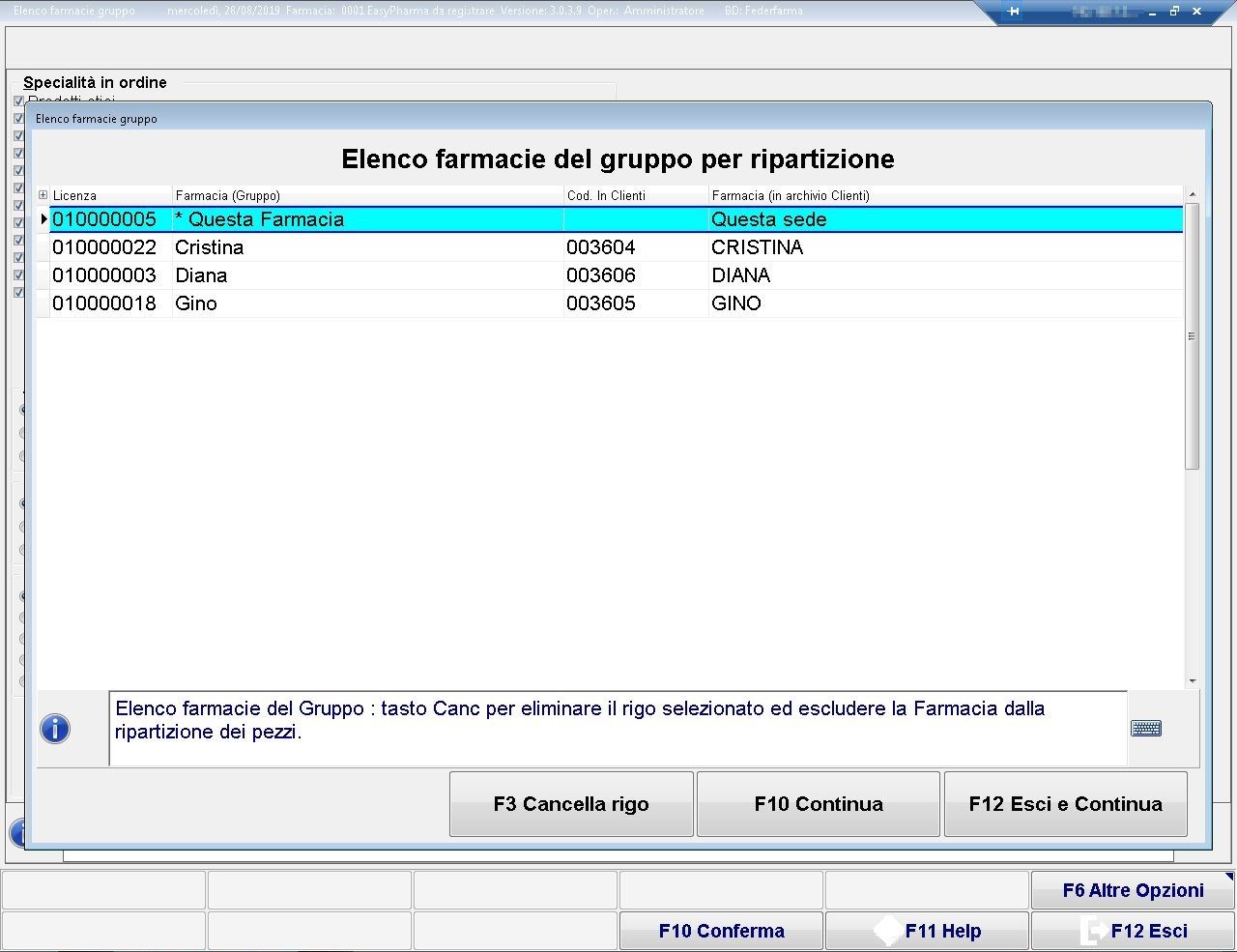Open the on-screen keyboard icon

(x=1146, y=729)
